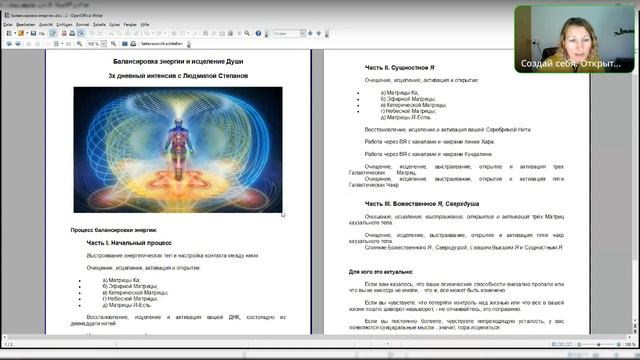The height and width of the screenshot is (360, 640).
Task: Open the Format menu
Action: (82, 24)
